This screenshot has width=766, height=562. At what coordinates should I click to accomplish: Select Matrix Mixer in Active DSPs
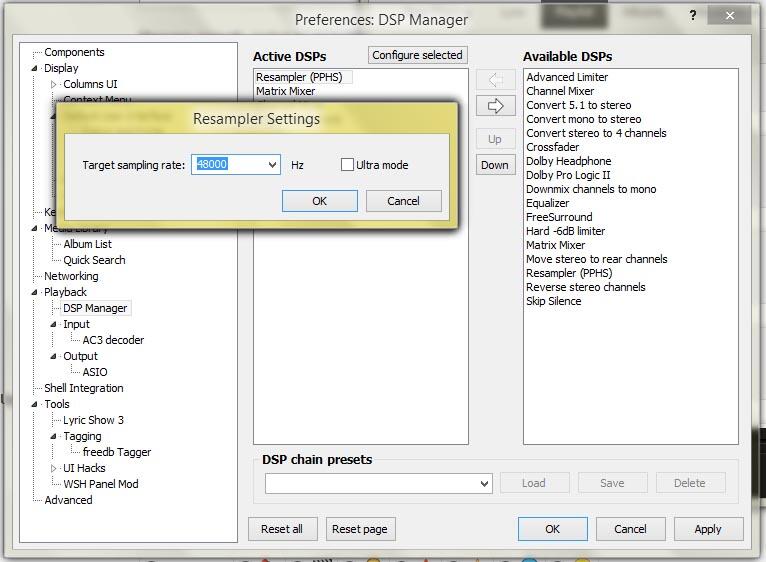coord(285,91)
